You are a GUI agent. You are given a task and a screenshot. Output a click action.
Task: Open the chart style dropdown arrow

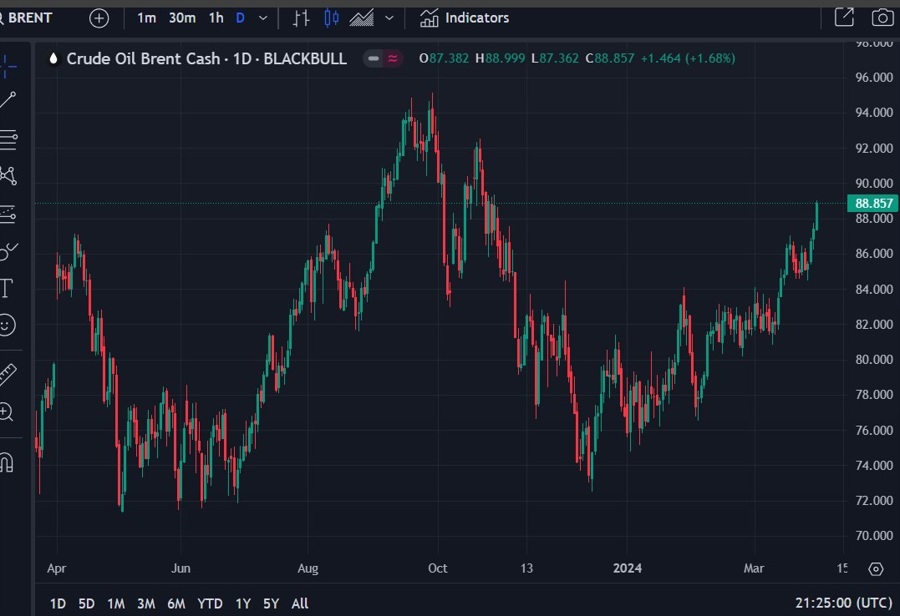389,18
